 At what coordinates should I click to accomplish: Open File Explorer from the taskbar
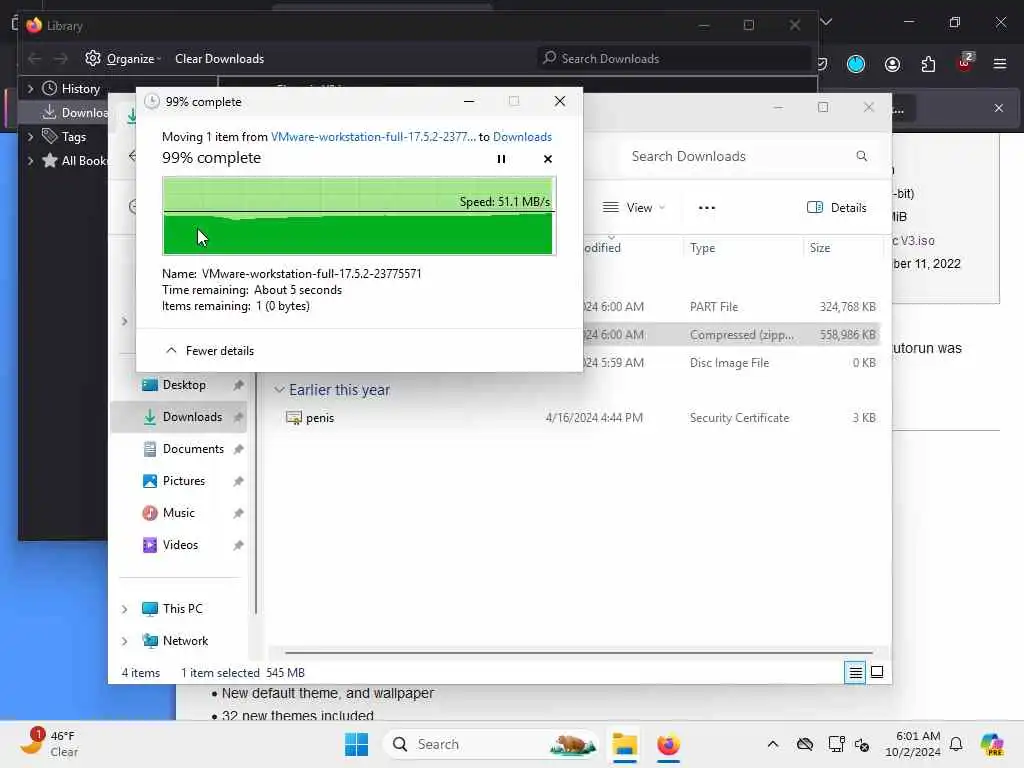(624, 744)
